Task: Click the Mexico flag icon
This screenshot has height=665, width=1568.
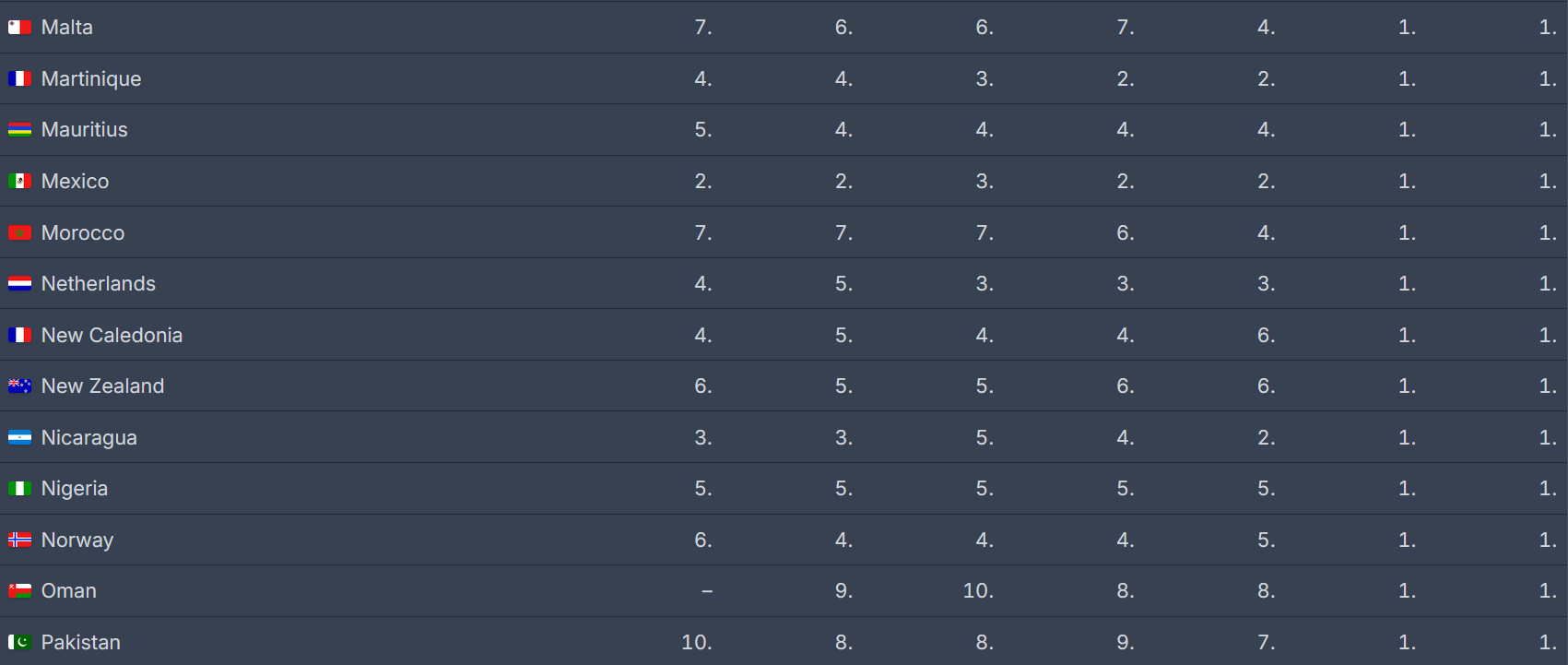Action: click(x=19, y=182)
